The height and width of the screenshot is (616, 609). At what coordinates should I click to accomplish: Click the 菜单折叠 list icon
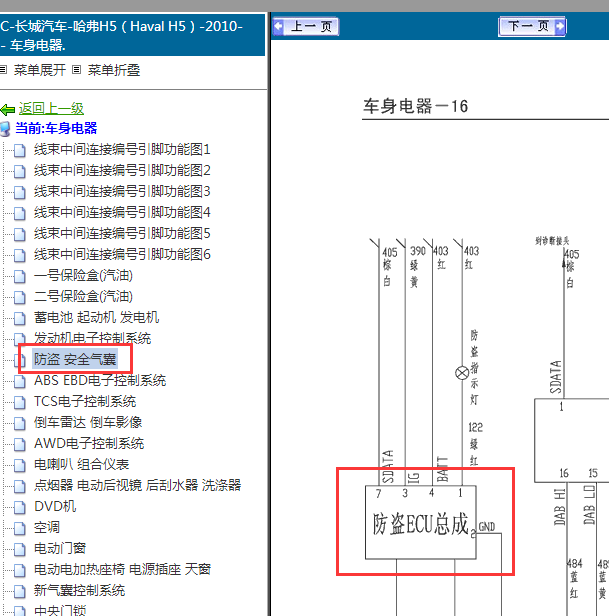(77, 70)
